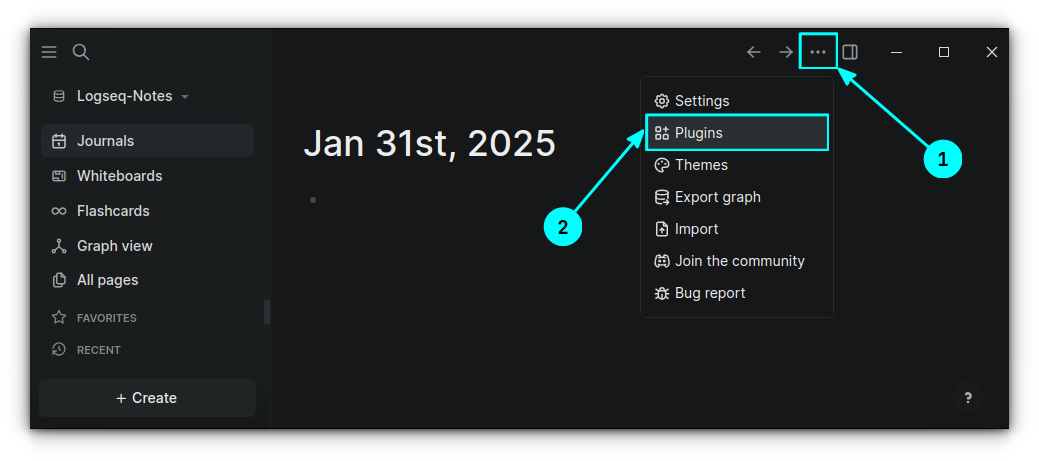Image resolution: width=1039 pixels, height=461 pixels.
Task: Open Flashcards from the sidebar
Action: pos(112,211)
